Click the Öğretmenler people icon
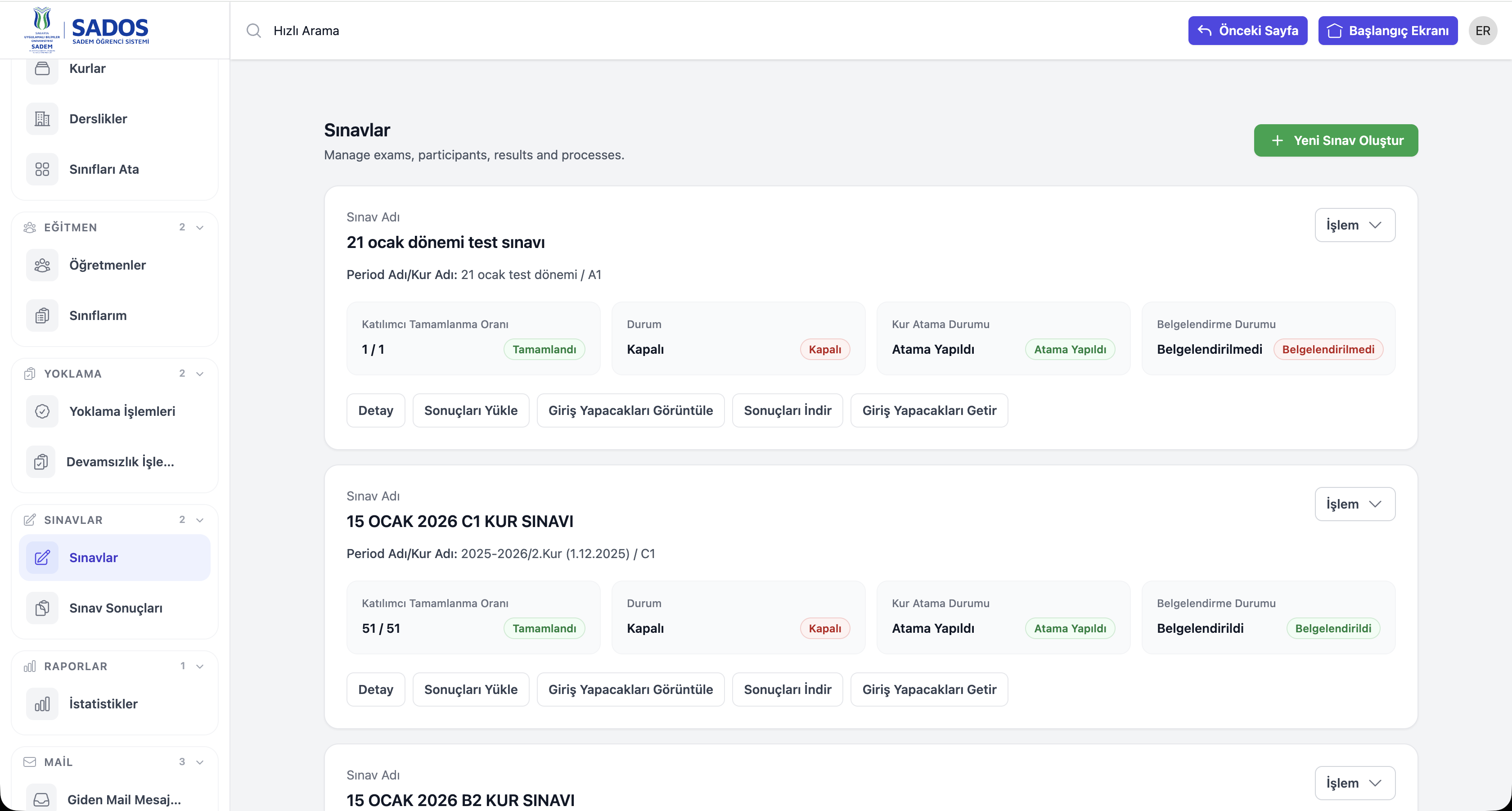The width and height of the screenshot is (1512, 811). (x=42, y=265)
